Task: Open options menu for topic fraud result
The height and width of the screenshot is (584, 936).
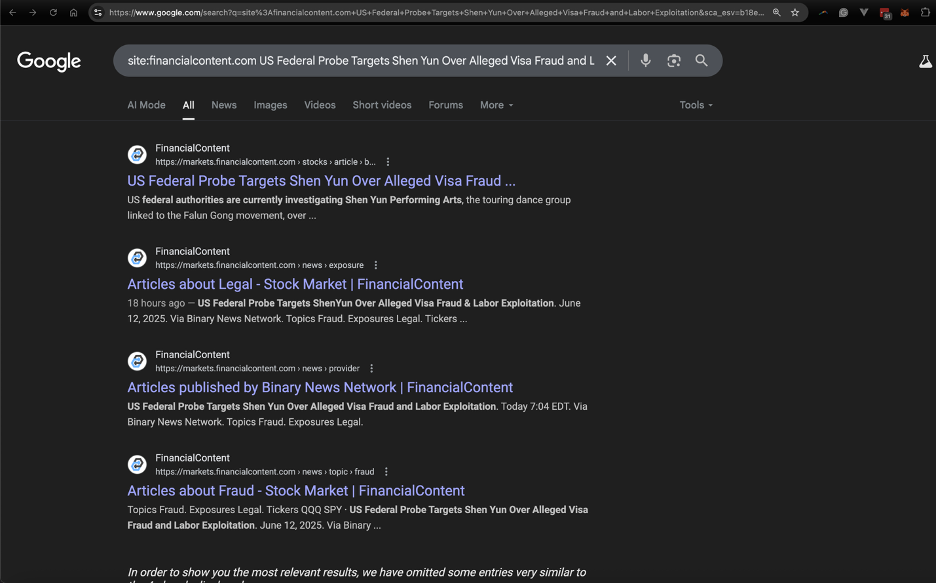Action: pyautogui.click(x=386, y=472)
